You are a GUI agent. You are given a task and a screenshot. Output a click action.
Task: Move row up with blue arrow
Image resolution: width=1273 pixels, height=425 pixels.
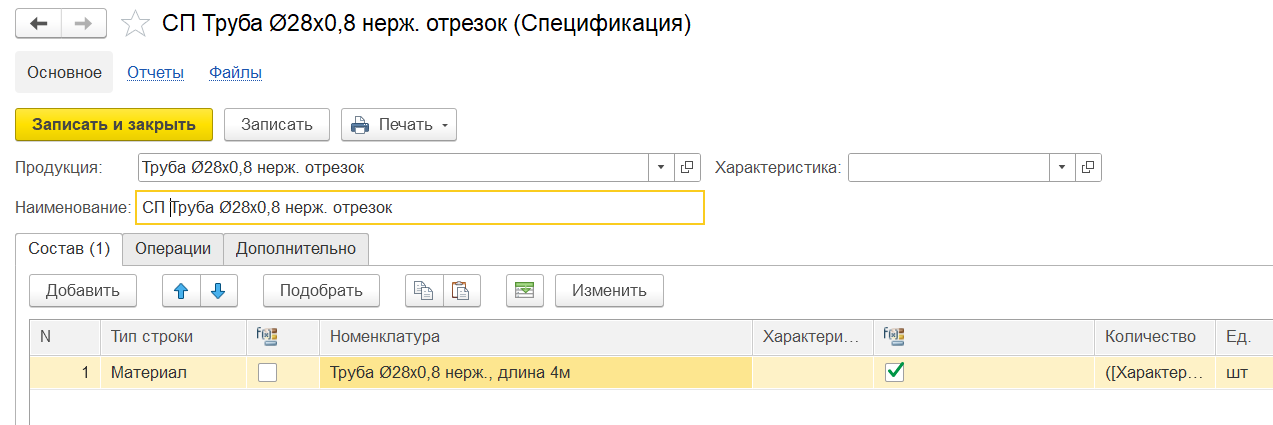coord(181,291)
